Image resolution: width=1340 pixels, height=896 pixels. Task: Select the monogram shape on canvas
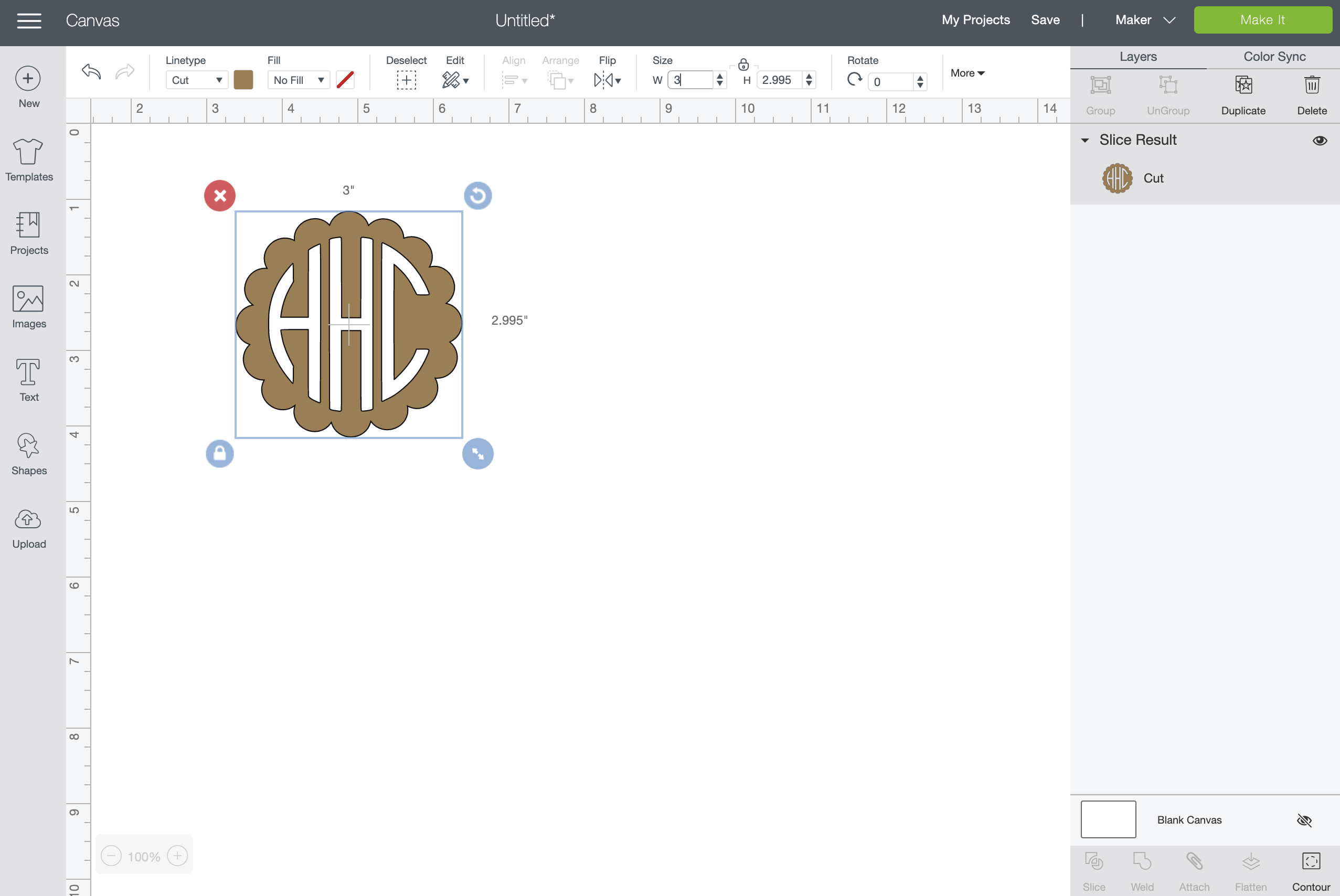click(349, 325)
